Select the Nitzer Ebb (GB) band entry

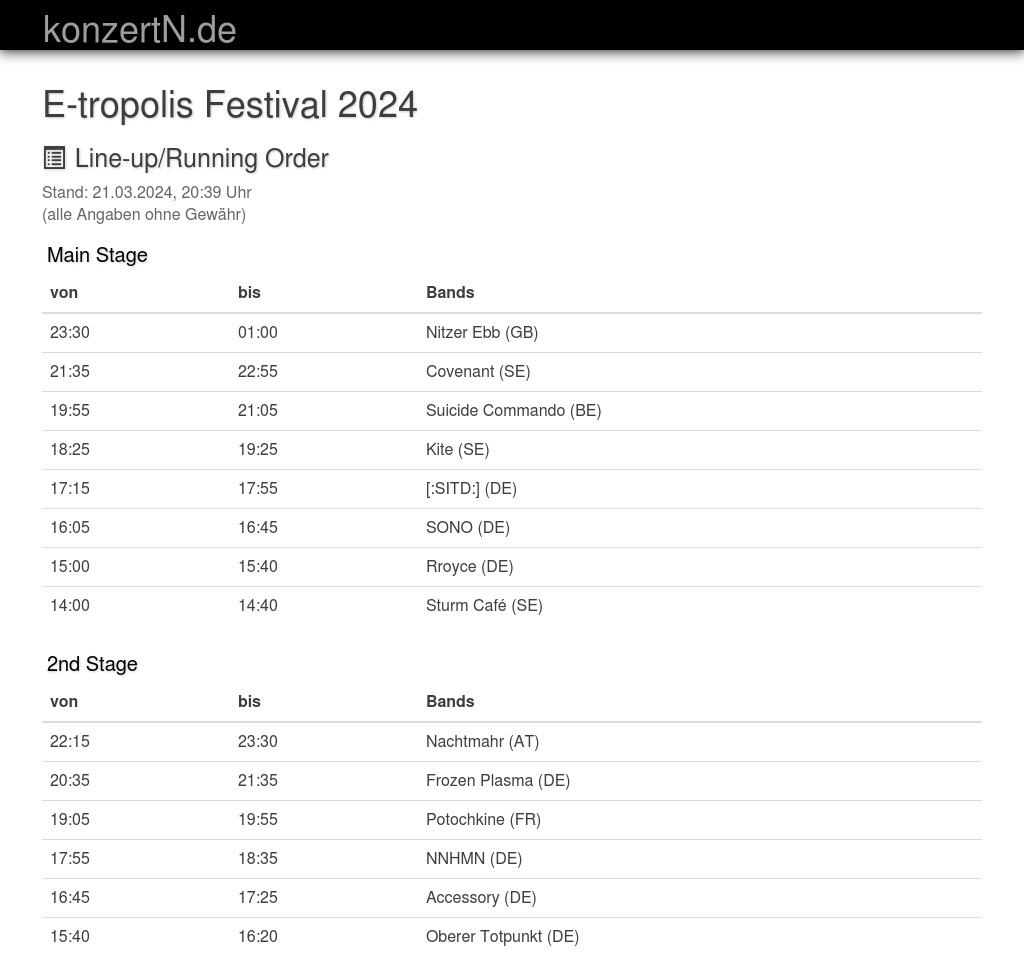482,333
